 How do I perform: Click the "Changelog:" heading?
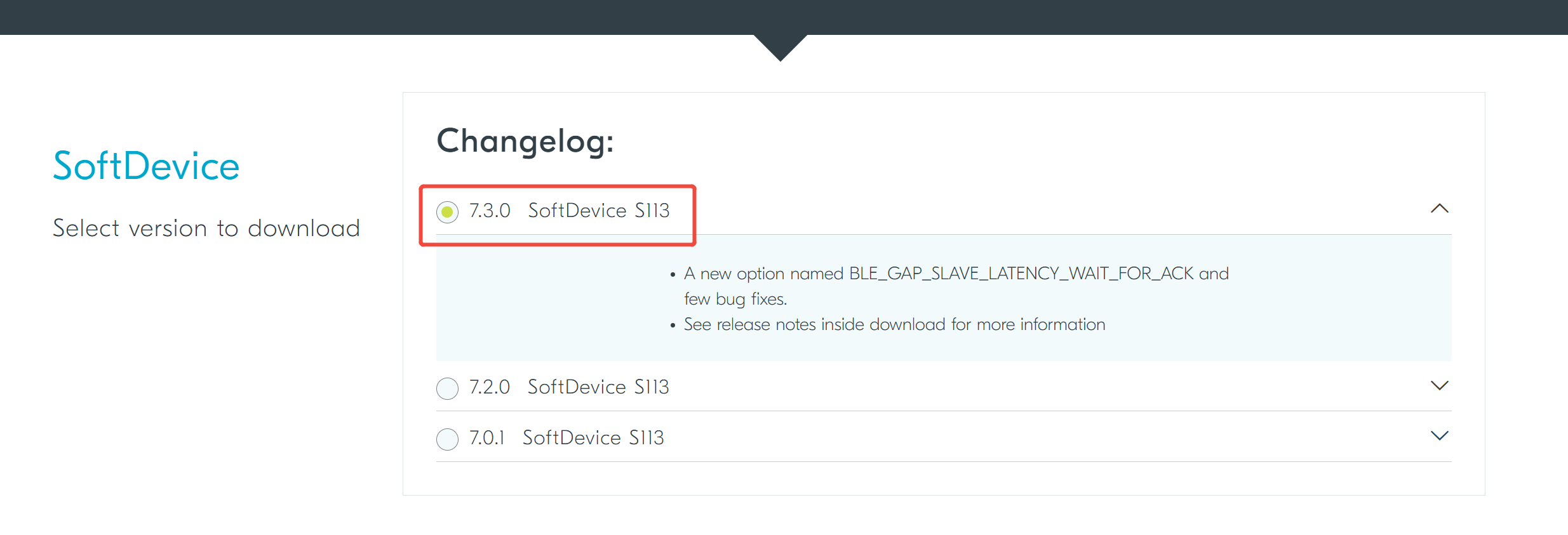point(525,141)
